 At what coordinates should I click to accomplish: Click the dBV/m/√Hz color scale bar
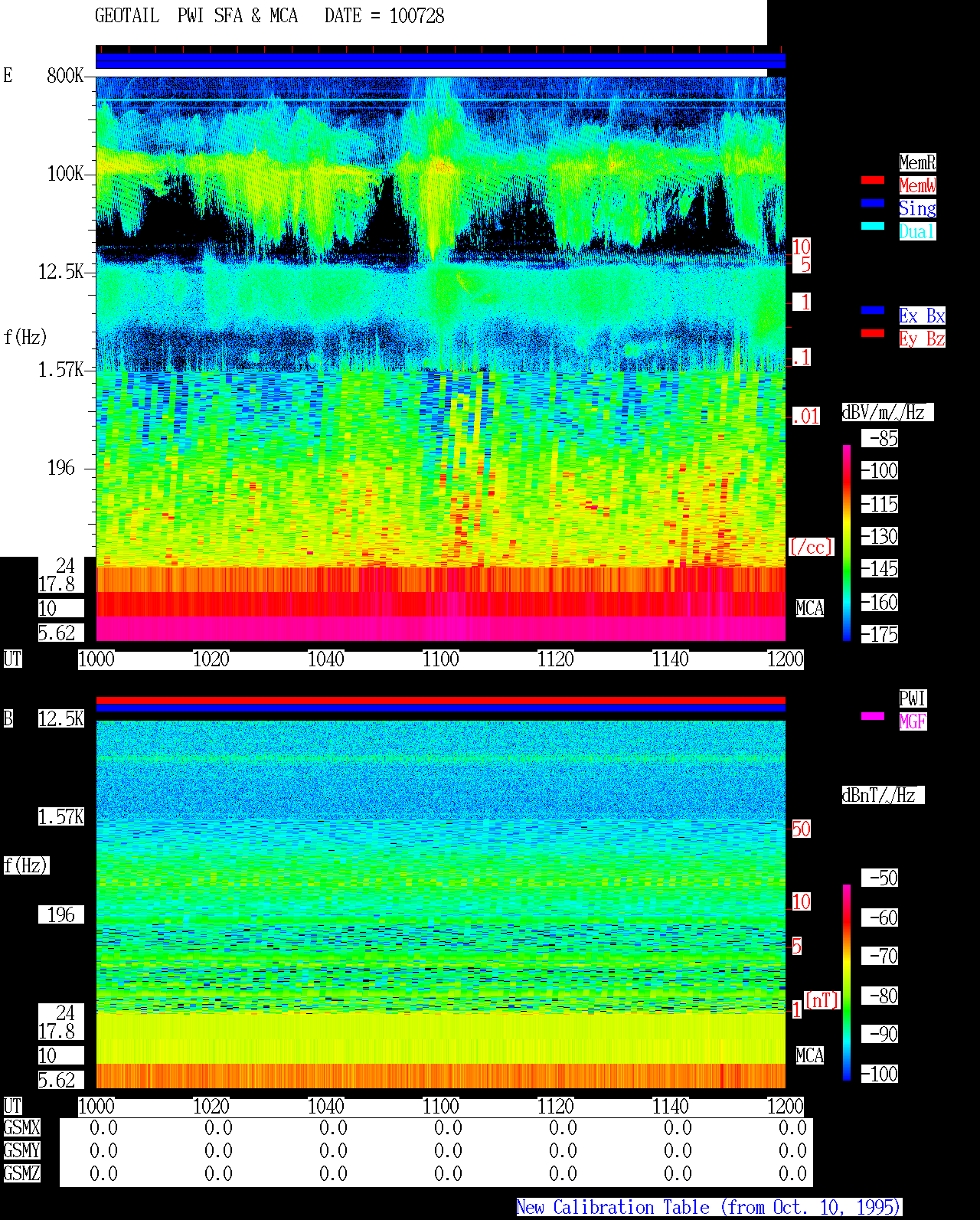(x=847, y=542)
